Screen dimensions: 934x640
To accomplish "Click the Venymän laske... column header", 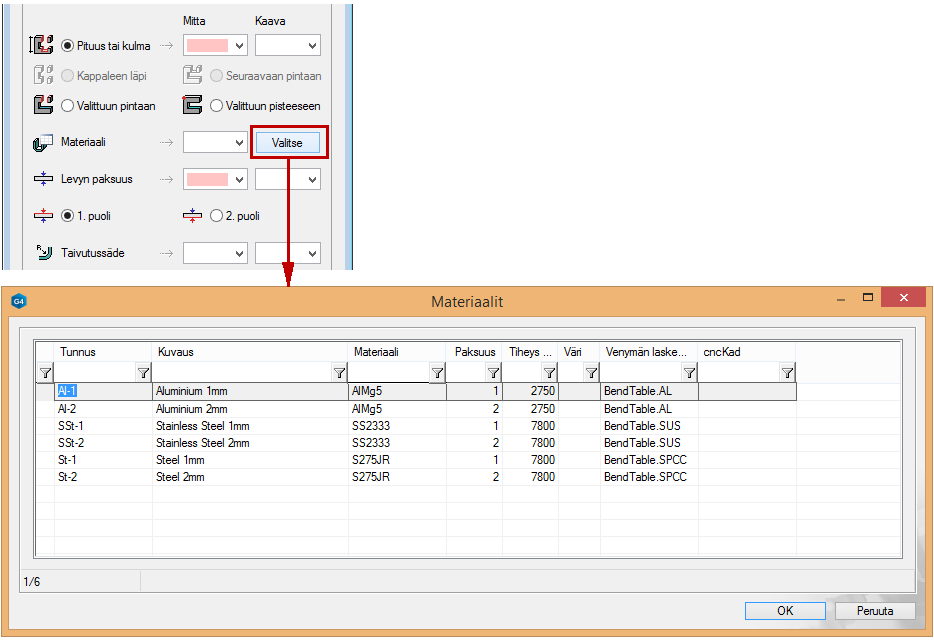I will pos(648,352).
